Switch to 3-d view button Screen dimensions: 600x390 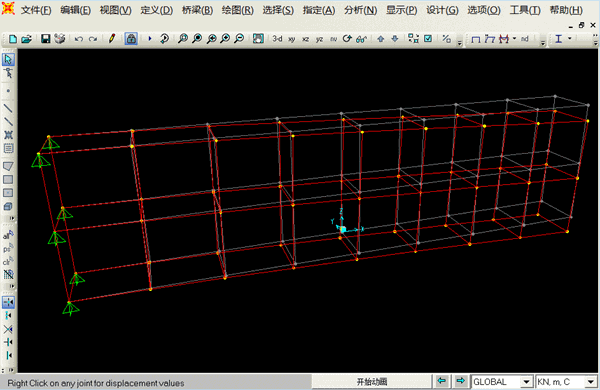pos(277,39)
